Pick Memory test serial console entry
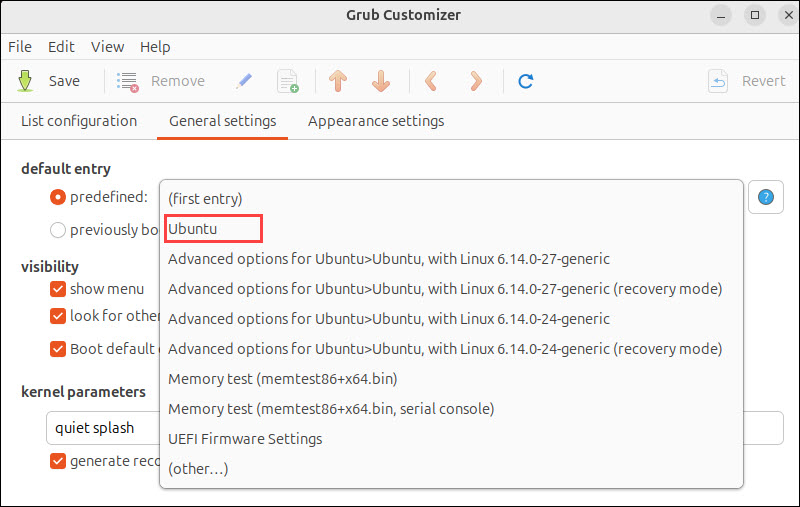Screen dimensions: 800x507 [x=452, y=409]
